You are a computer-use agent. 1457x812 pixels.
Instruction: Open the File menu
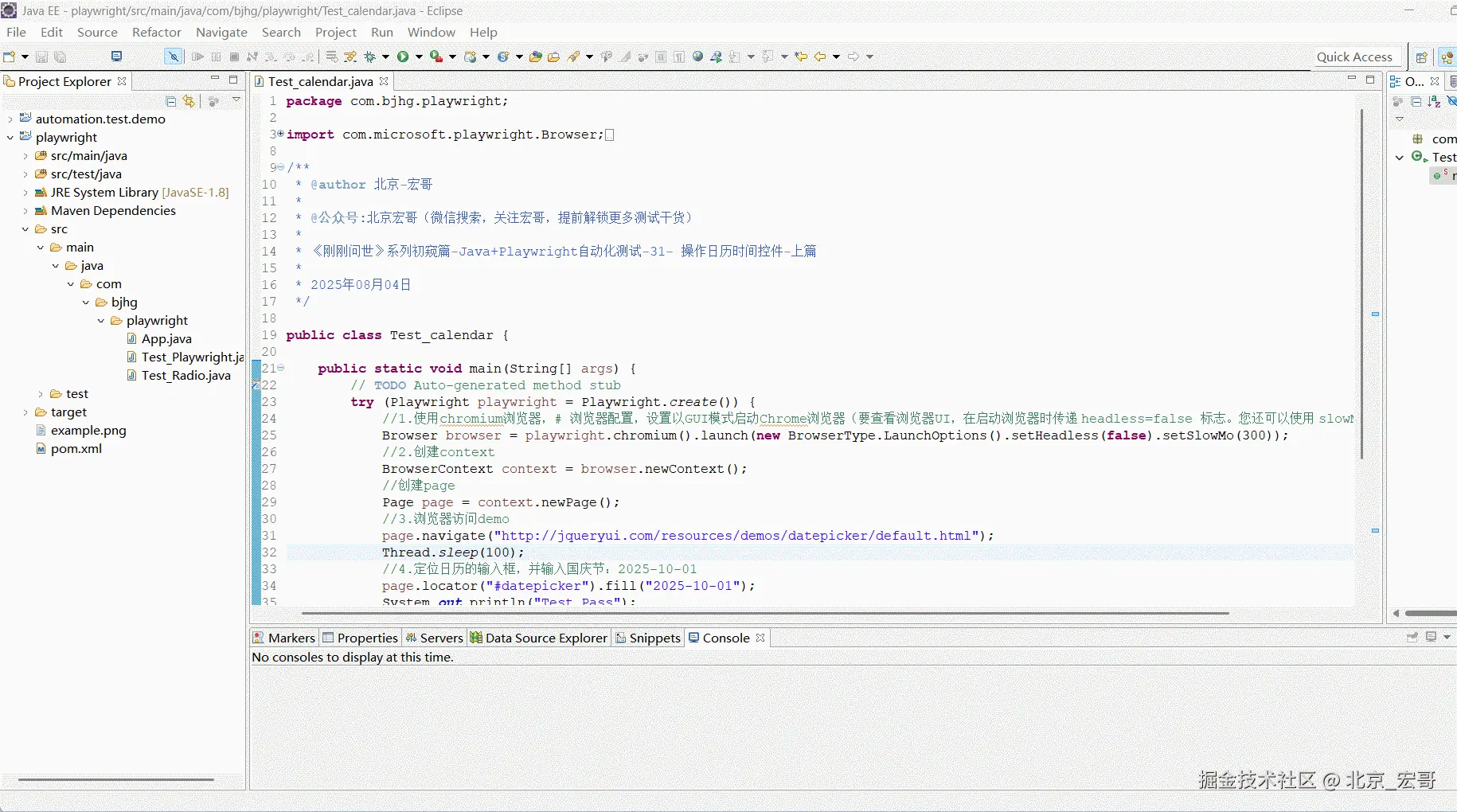tap(16, 32)
